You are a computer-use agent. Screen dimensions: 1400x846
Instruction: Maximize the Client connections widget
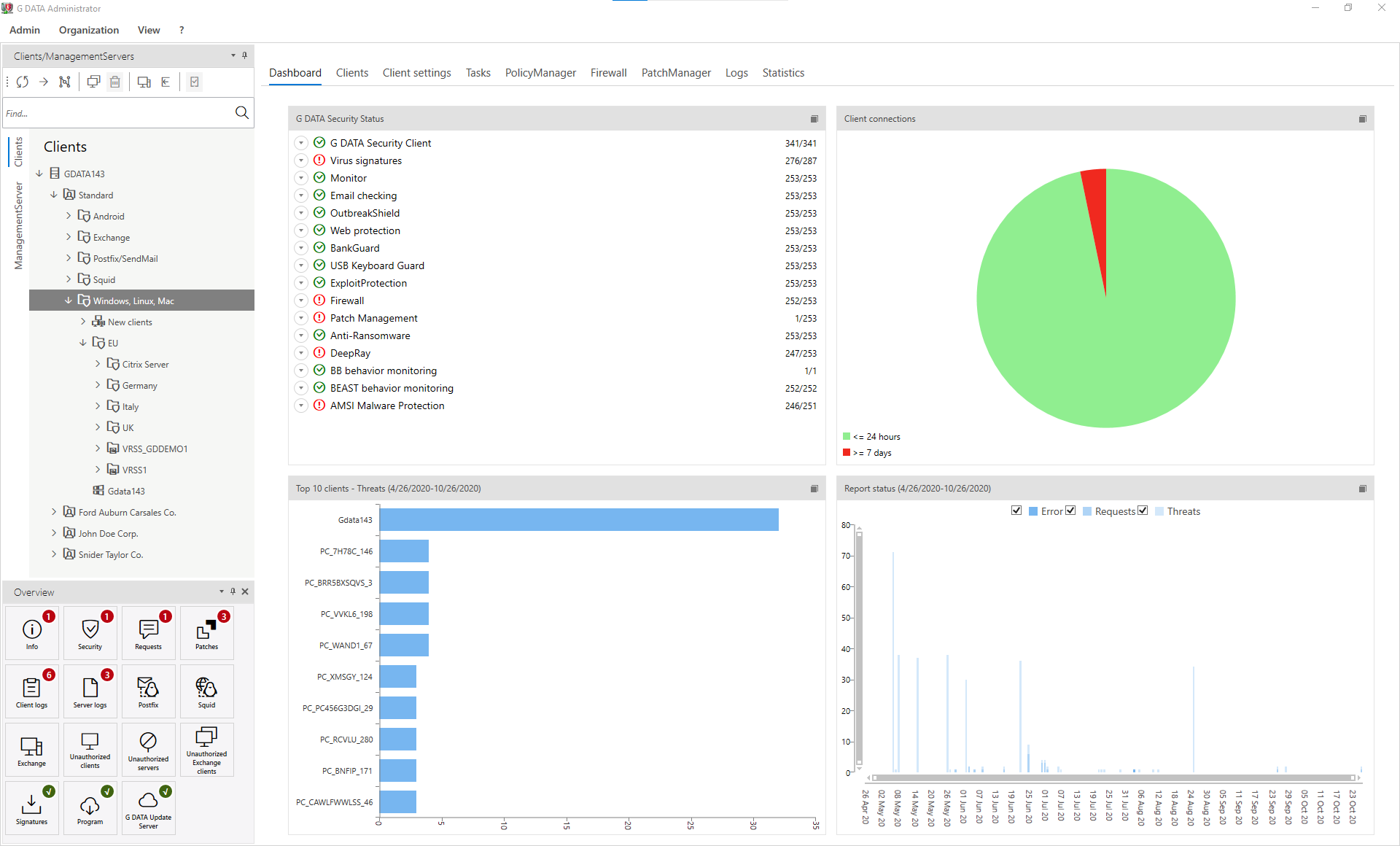(1363, 119)
